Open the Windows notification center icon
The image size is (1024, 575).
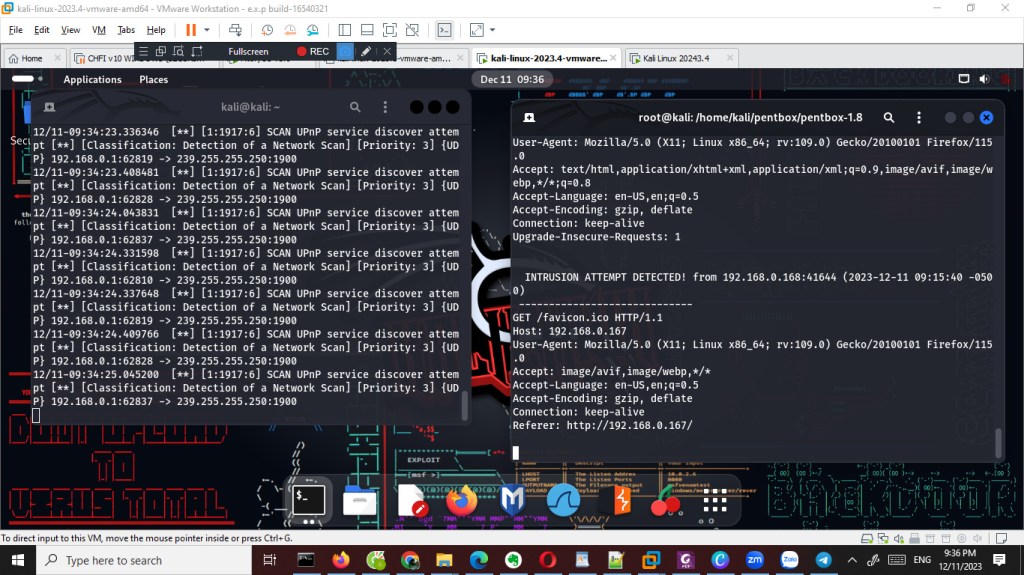(x=999, y=560)
